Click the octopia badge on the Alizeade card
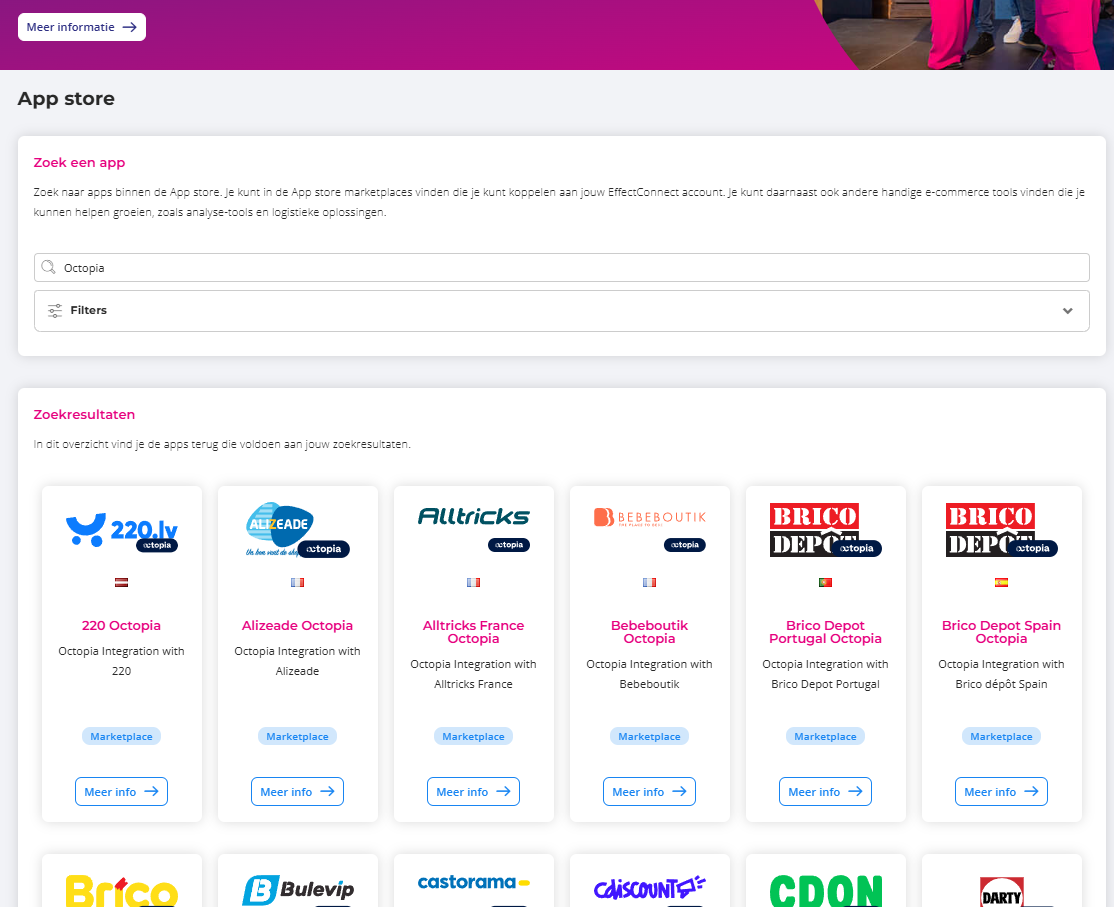The image size is (1114, 907). 324,548
